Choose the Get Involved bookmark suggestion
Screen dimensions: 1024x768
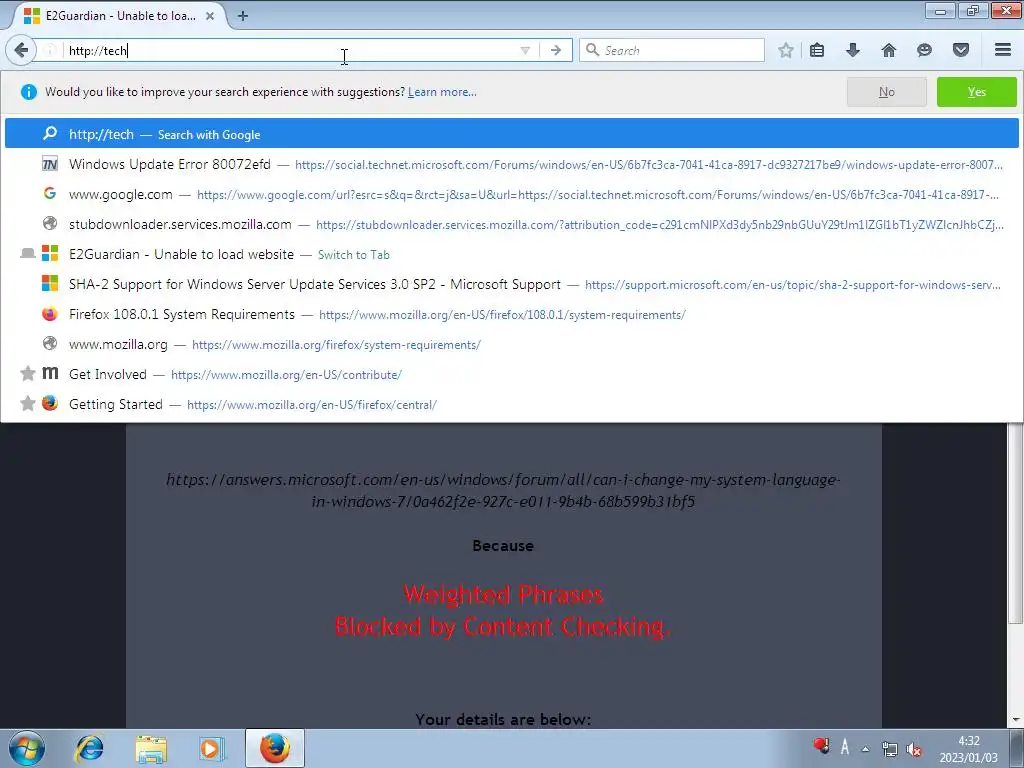511,374
